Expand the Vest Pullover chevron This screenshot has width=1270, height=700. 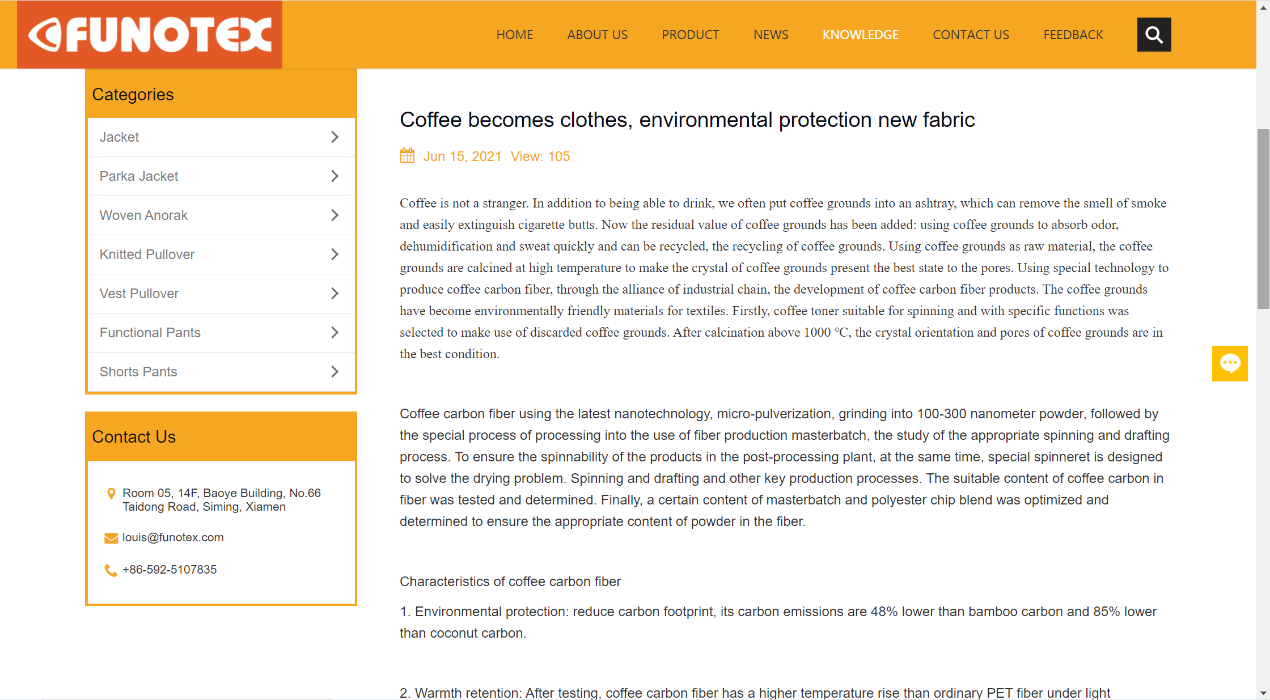click(x=335, y=293)
